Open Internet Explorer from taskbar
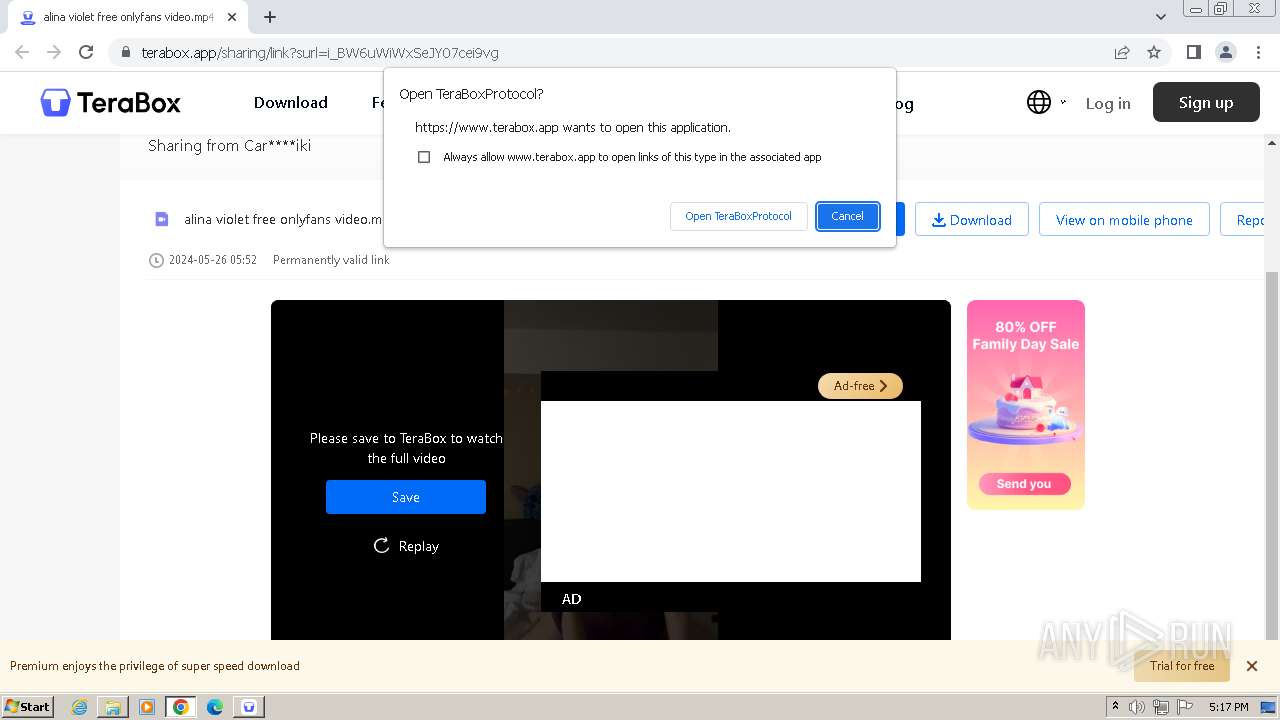1280x720 pixels. (x=79, y=707)
